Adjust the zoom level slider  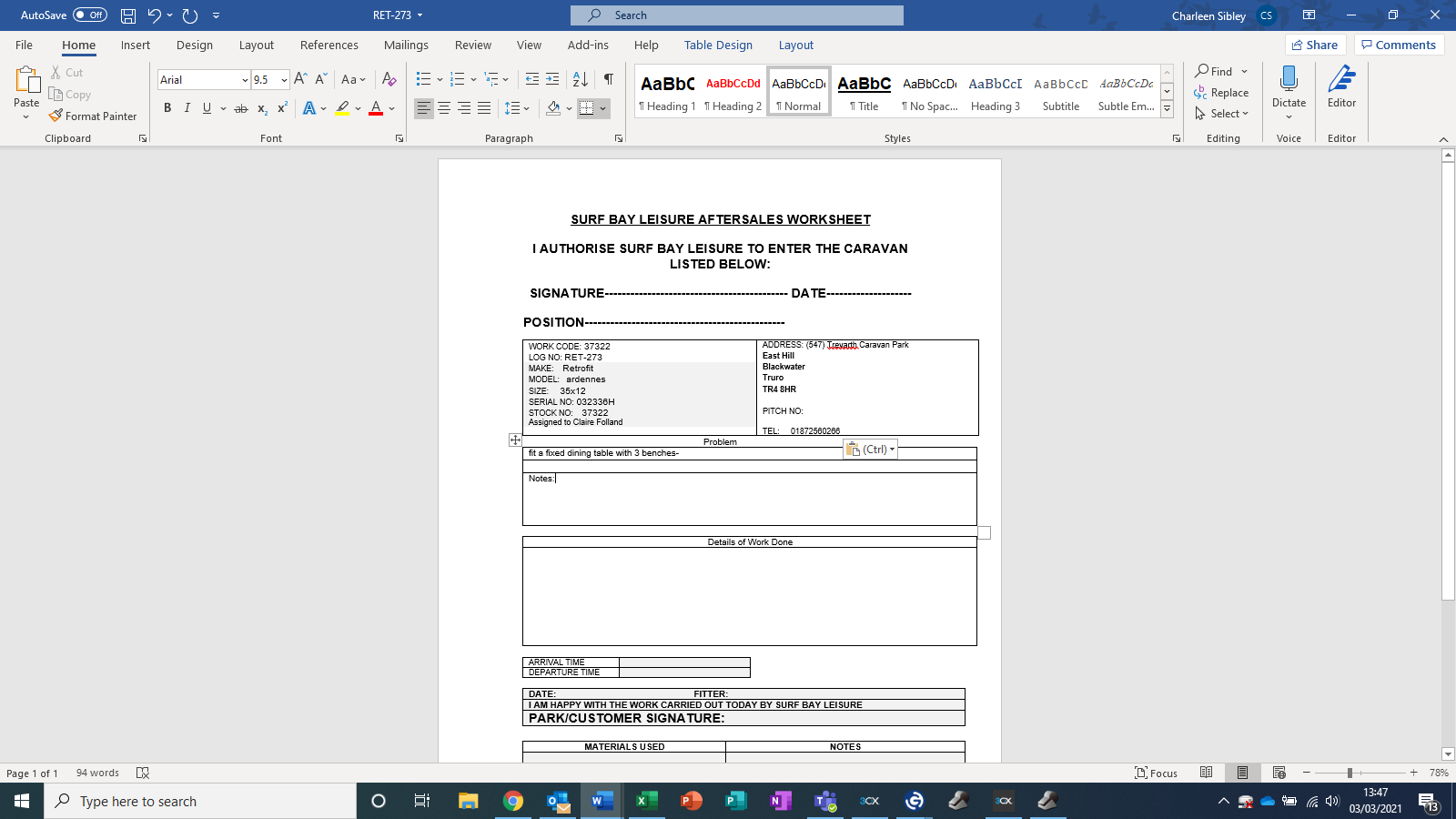(x=1350, y=773)
